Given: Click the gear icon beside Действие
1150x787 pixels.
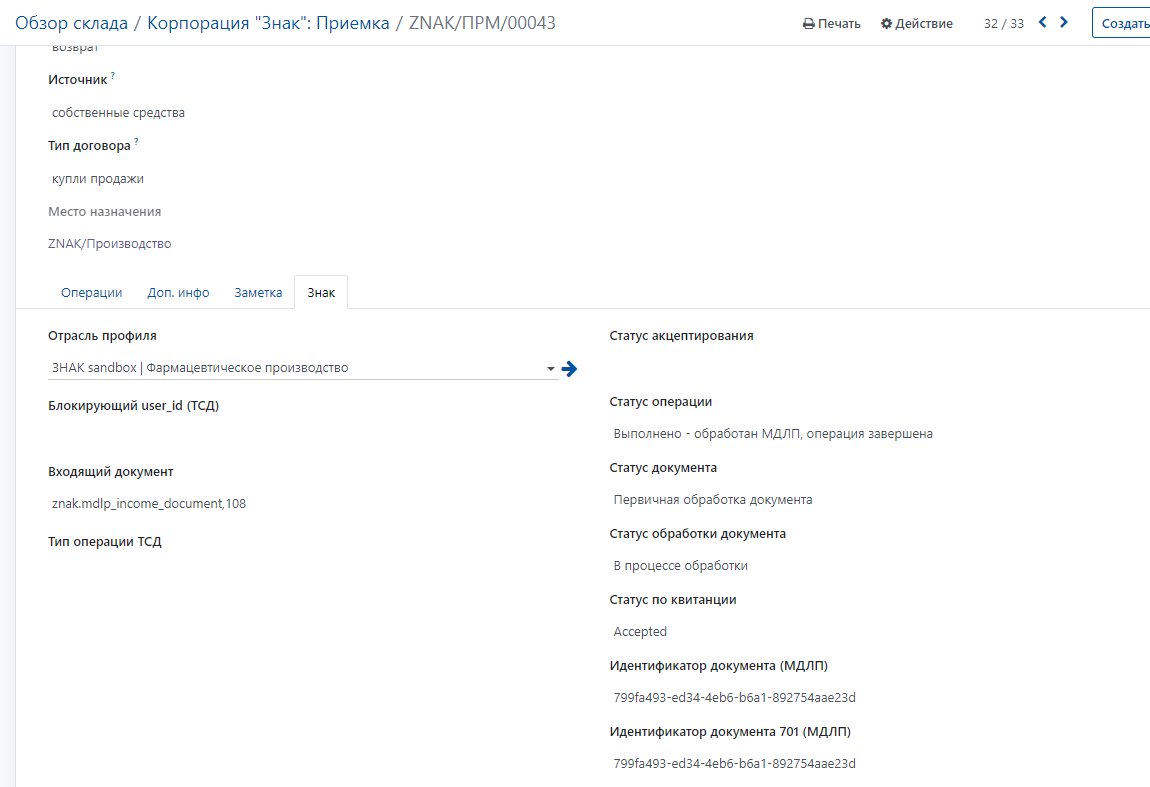Looking at the screenshot, I should [x=886, y=23].
